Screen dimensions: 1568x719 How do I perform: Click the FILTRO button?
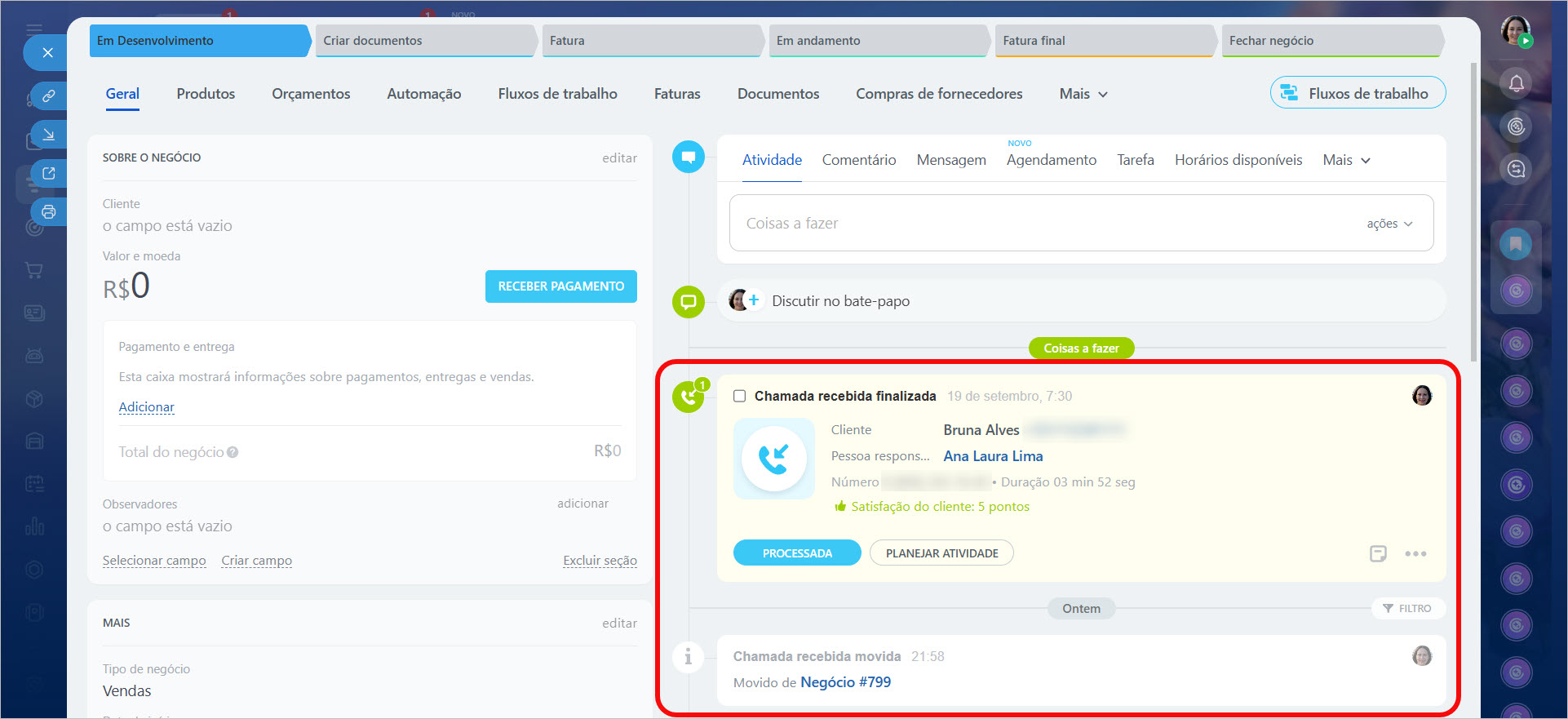[x=1407, y=608]
